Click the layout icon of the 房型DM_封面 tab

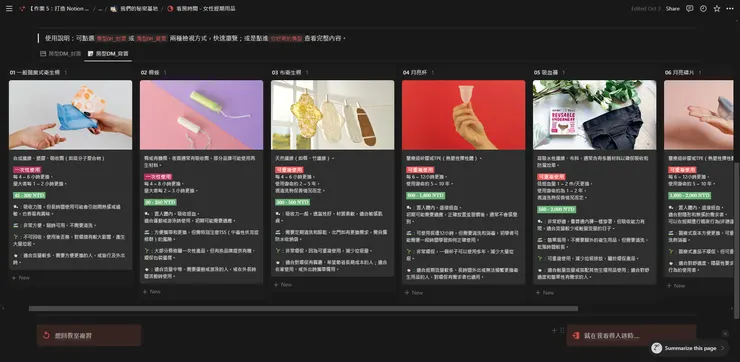(x=43, y=54)
